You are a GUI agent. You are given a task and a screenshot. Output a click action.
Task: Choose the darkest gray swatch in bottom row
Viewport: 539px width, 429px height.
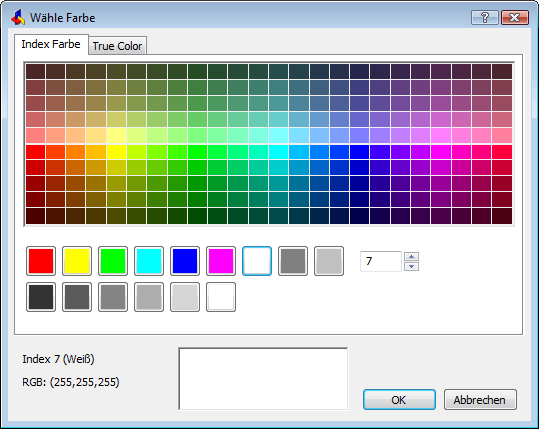pos(41,297)
